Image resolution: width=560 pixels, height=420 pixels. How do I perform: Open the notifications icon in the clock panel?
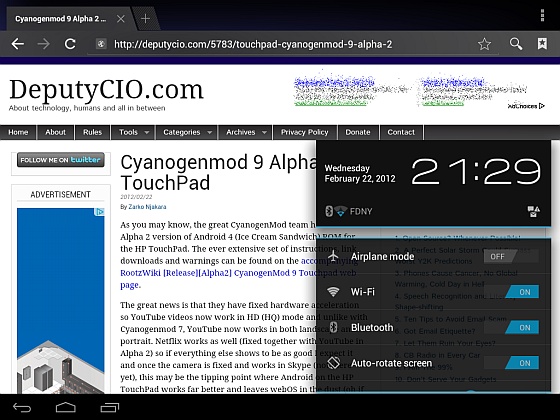pyautogui.click(x=534, y=211)
